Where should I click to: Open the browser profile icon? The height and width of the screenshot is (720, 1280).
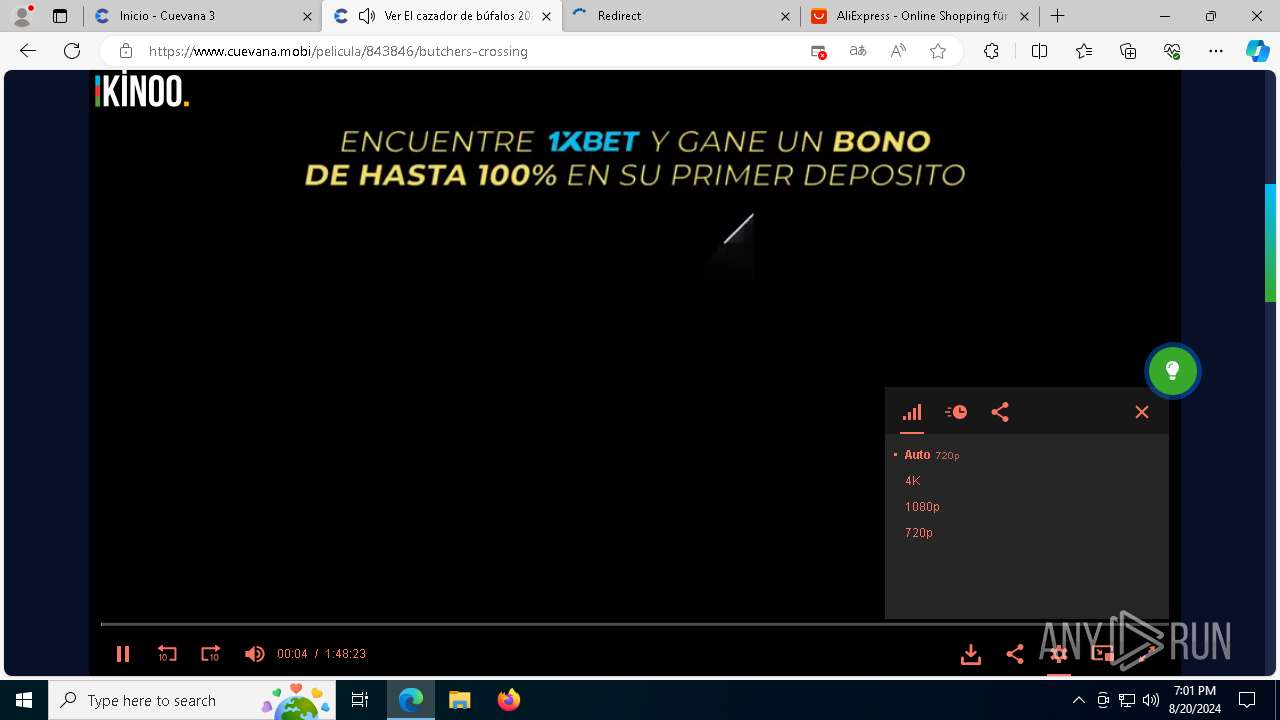pyautogui.click(x=22, y=16)
